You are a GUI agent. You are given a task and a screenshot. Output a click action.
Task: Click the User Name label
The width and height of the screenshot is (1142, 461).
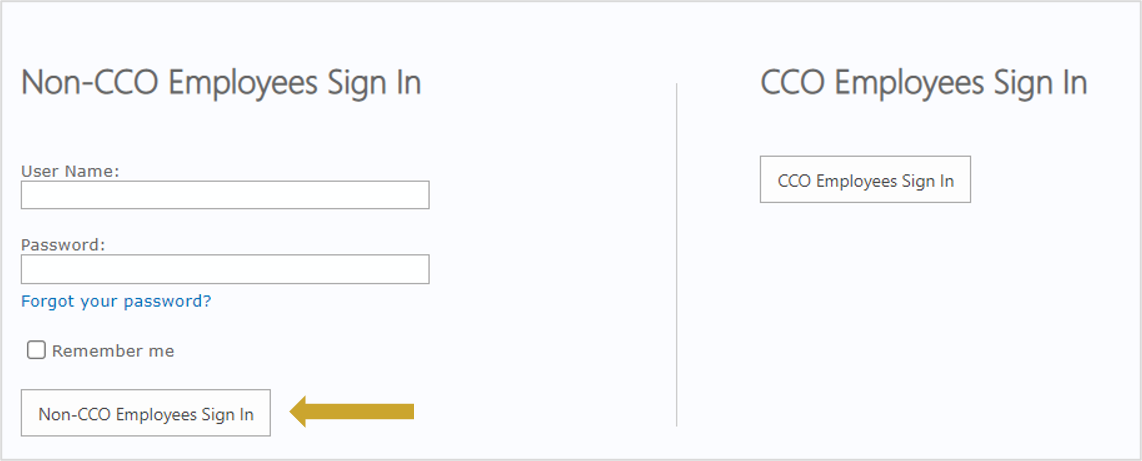click(x=70, y=171)
